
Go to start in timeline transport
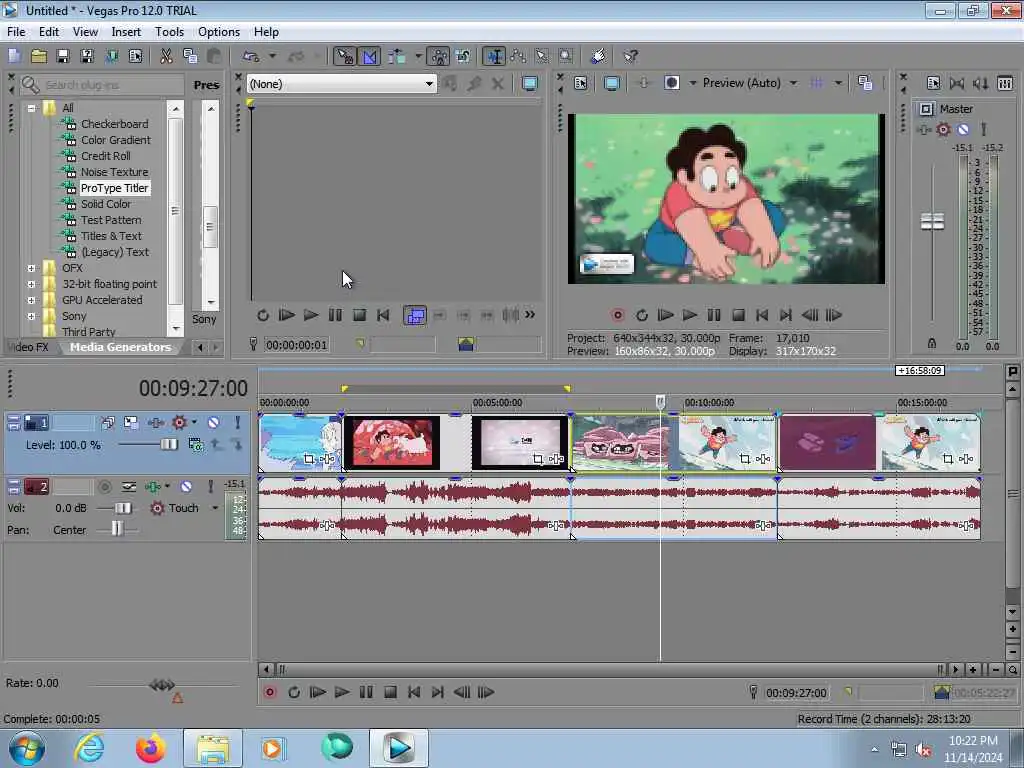tap(414, 692)
